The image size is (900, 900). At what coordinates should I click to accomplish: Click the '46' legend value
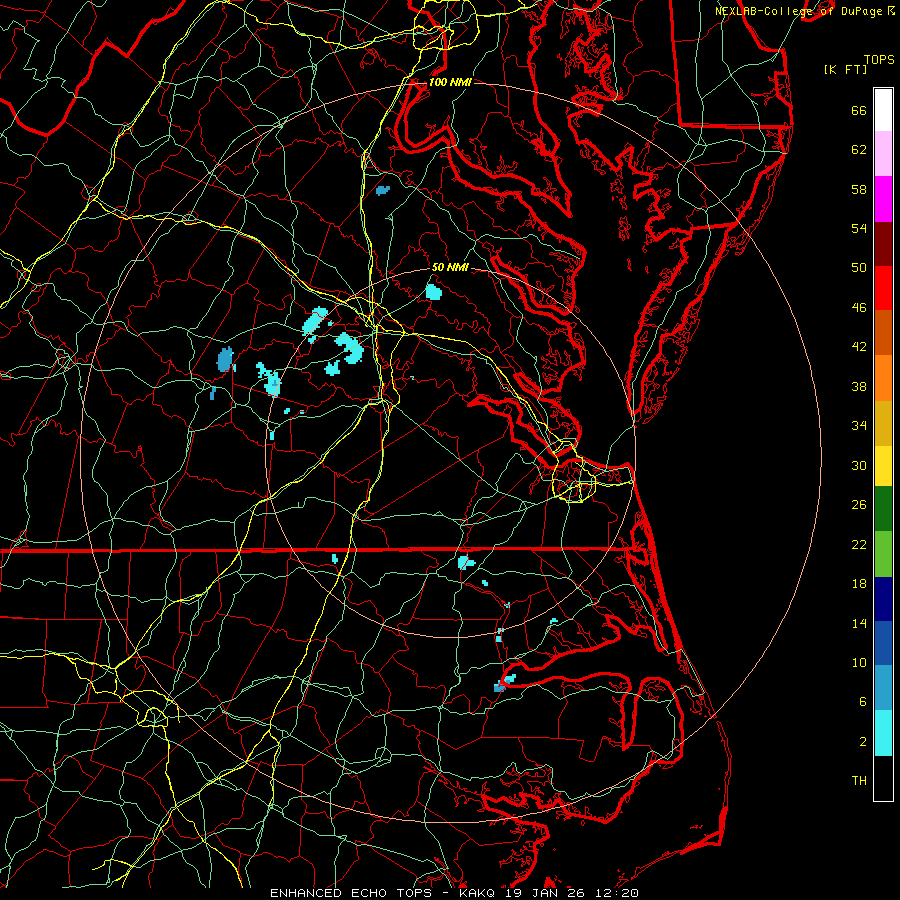(x=859, y=308)
